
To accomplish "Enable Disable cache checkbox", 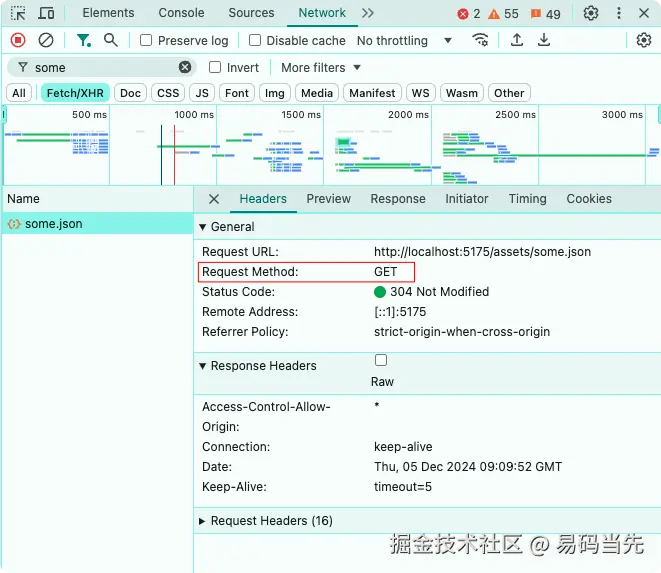I will 255,40.
